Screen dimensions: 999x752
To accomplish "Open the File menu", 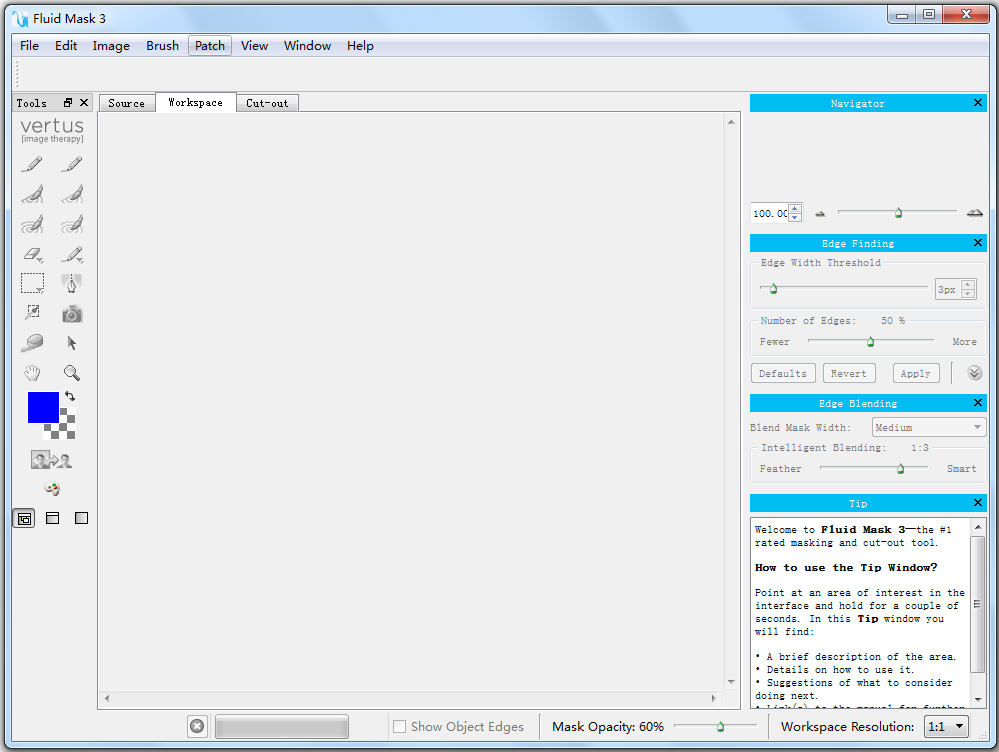I will tap(29, 46).
